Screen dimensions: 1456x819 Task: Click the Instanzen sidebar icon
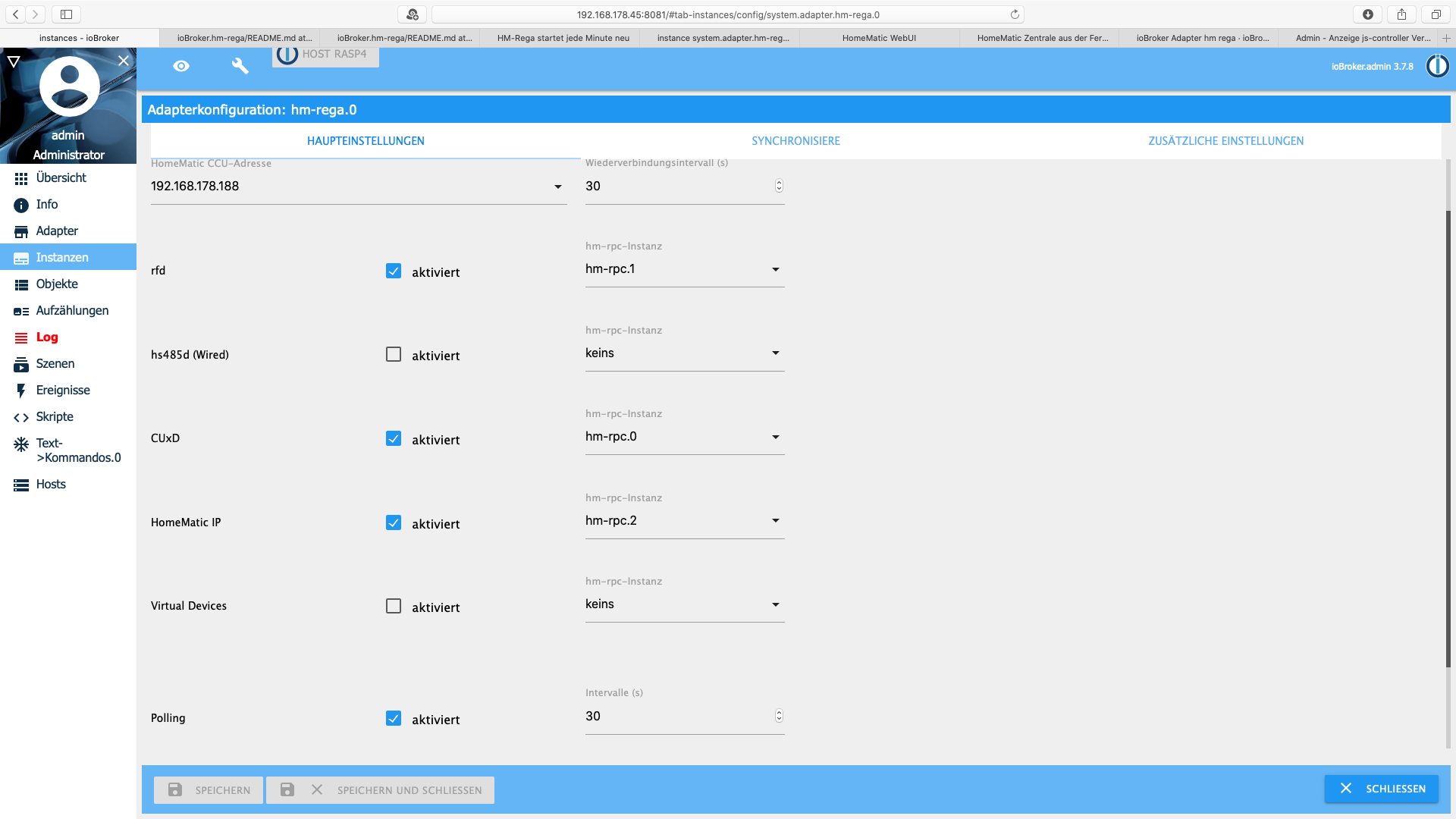pyautogui.click(x=21, y=258)
